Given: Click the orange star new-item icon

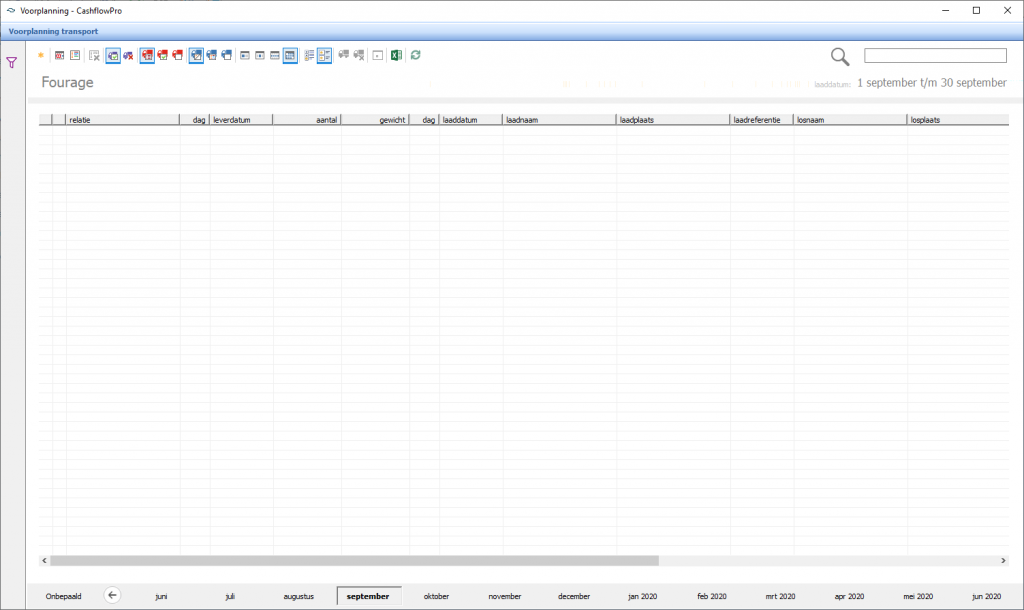Looking at the screenshot, I should point(41,55).
